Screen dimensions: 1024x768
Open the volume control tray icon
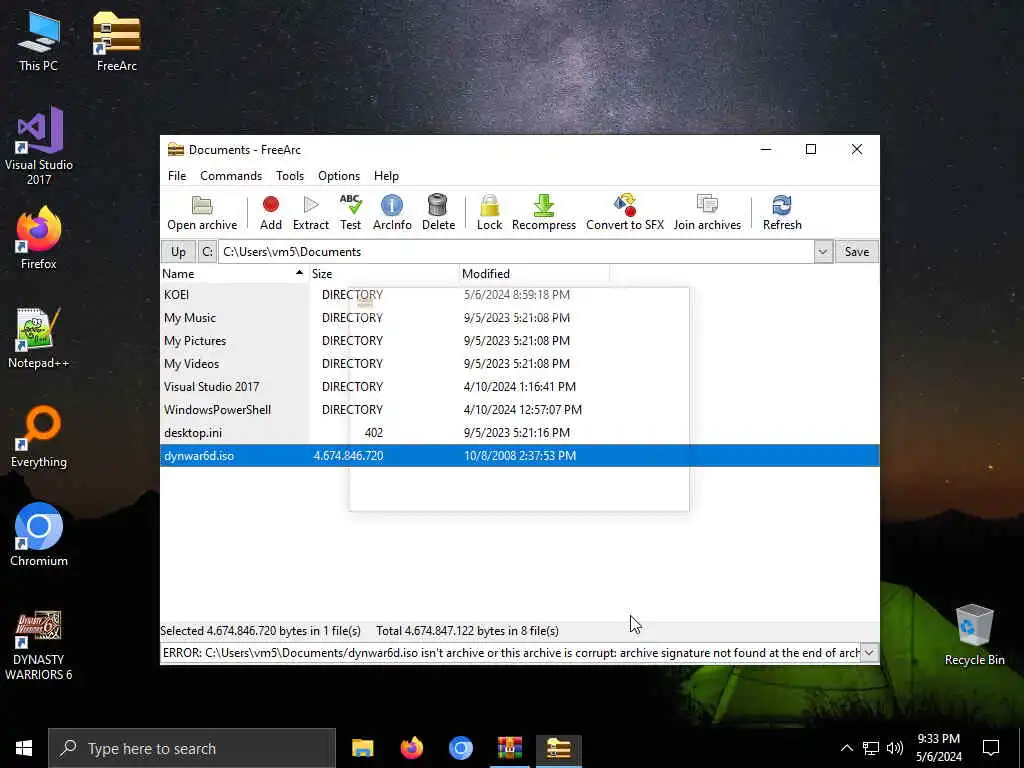[x=895, y=748]
